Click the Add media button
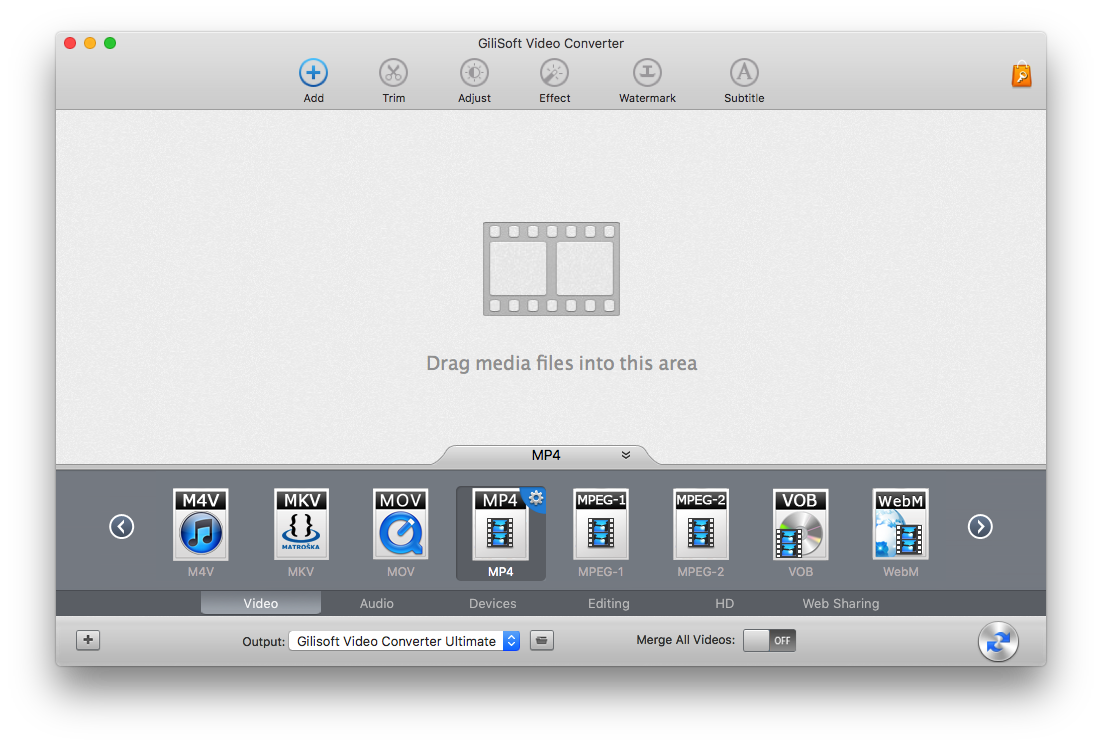 click(x=313, y=81)
